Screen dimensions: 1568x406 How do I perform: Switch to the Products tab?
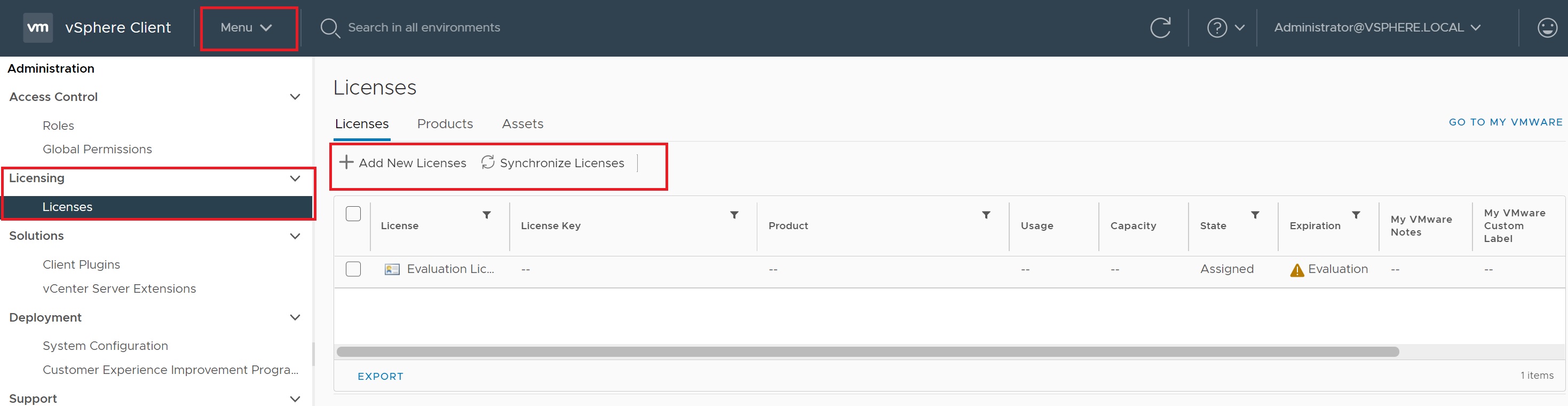coord(445,124)
